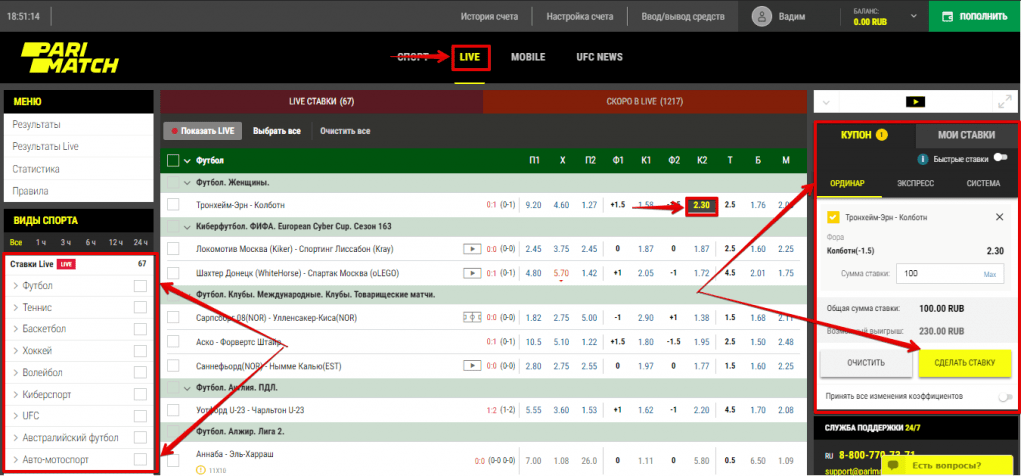Open live video for Шахтер Донецк (WhiteHorse) match

click(x=472, y=273)
